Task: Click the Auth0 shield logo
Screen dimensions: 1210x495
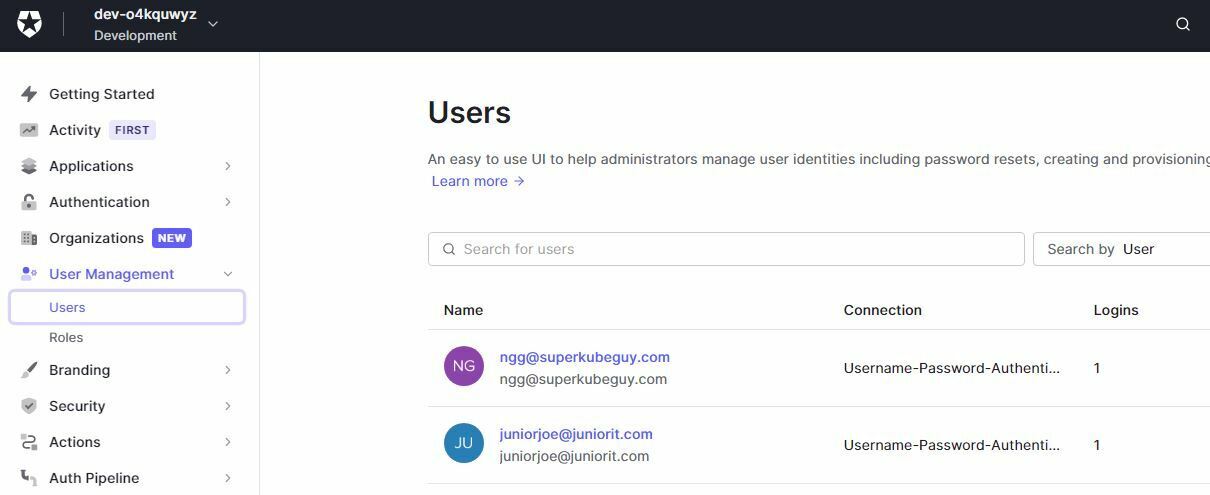Action: tap(30, 25)
